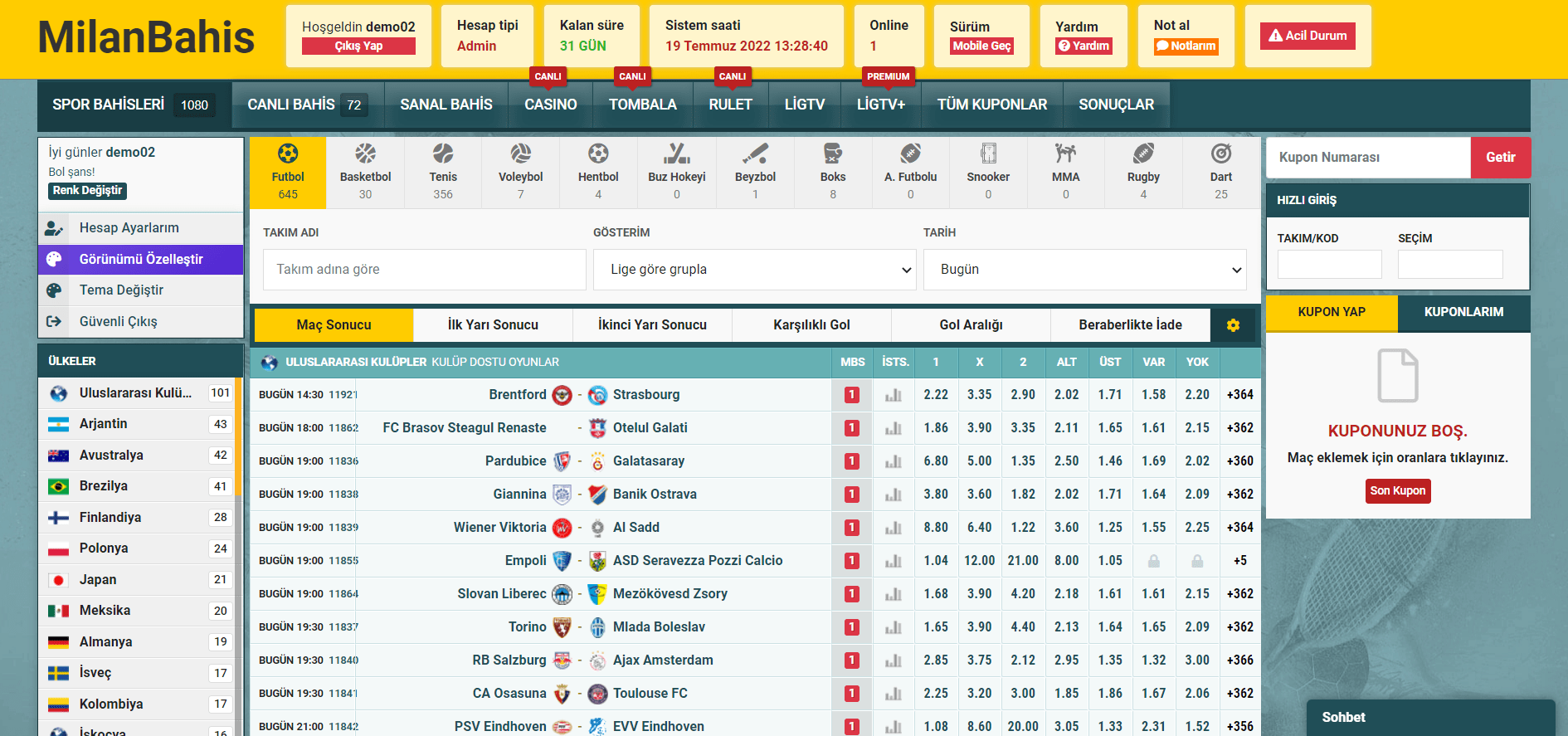Switch to İlk Yarı Sonucu tab
Image resolution: width=1568 pixels, height=736 pixels.
click(493, 325)
